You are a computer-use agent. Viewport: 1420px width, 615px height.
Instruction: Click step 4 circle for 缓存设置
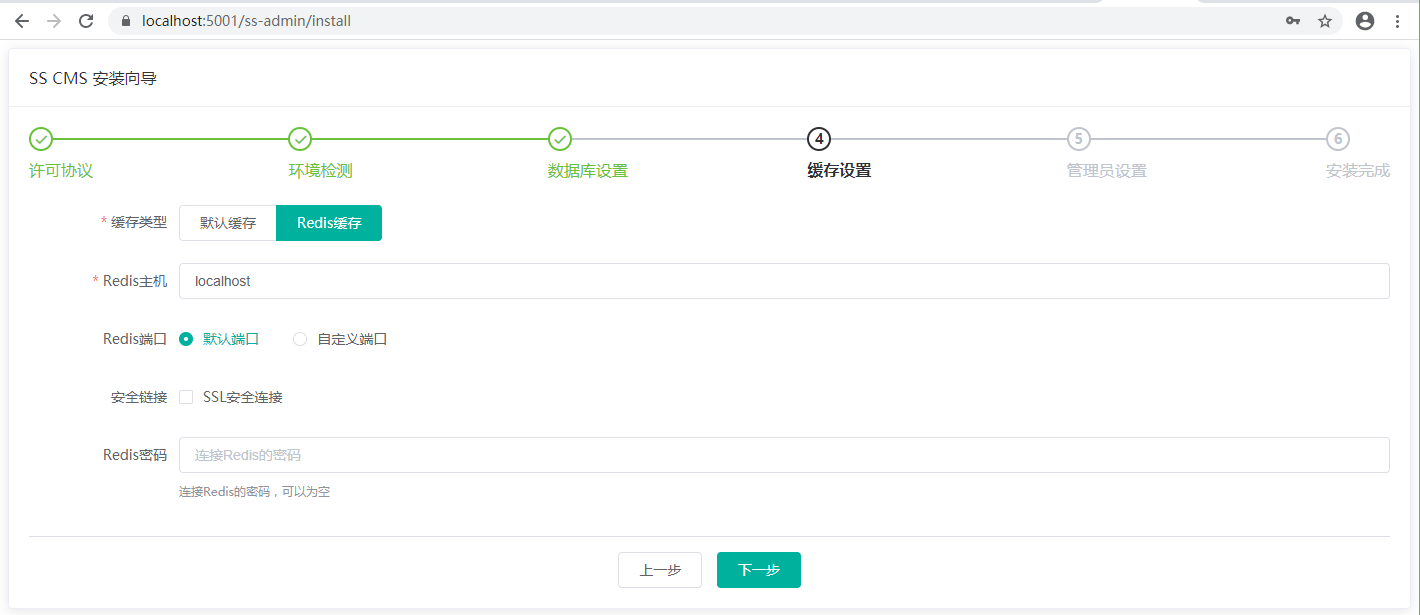tap(819, 139)
